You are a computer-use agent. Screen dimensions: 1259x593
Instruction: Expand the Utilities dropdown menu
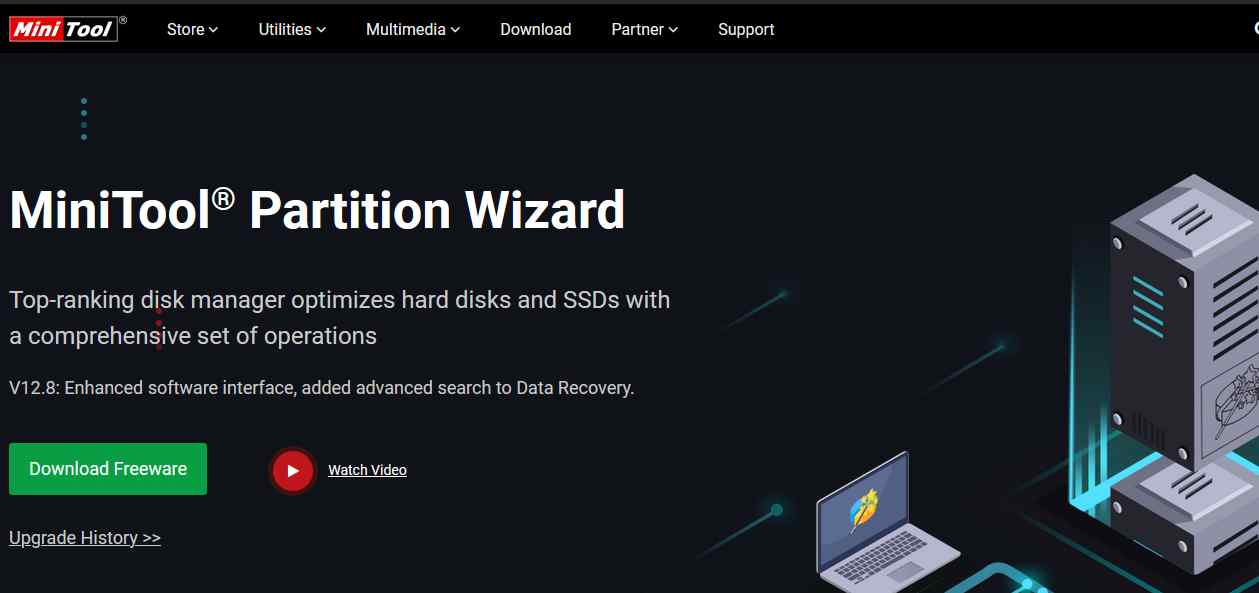click(292, 29)
